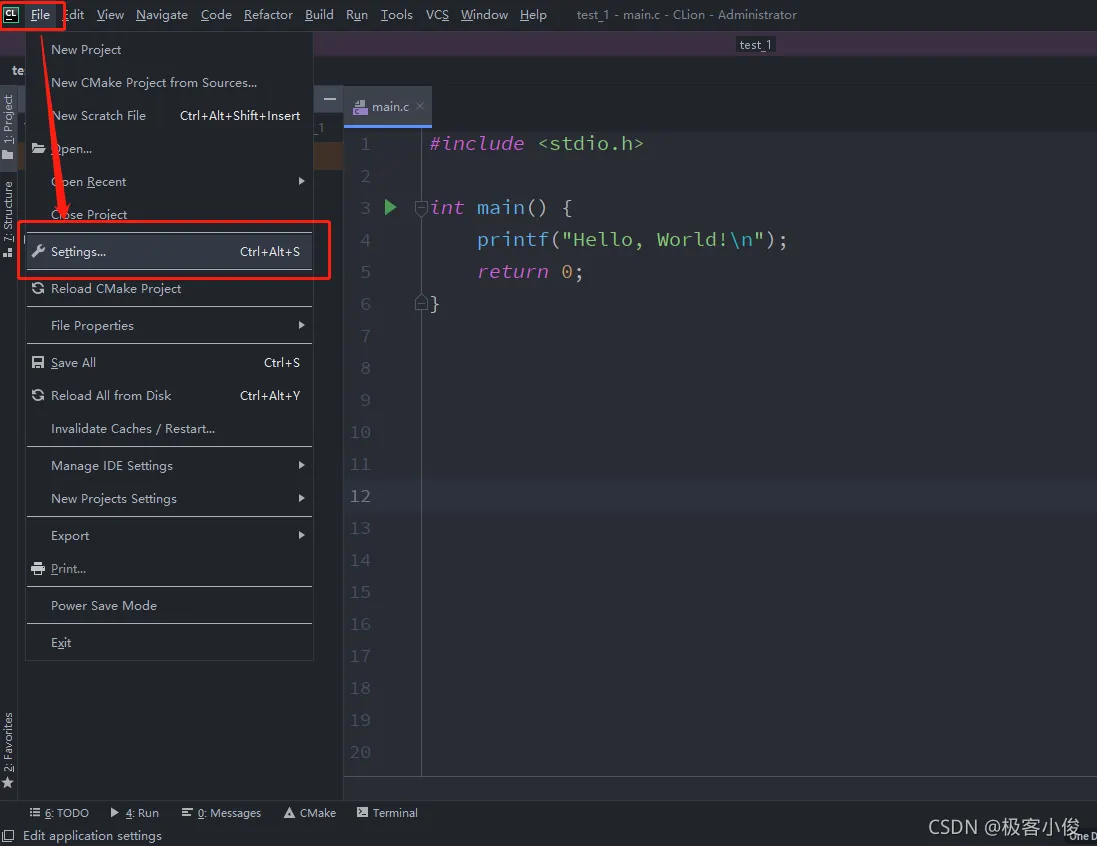
Task: Click the Open folder icon in menu
Action: 38,148
